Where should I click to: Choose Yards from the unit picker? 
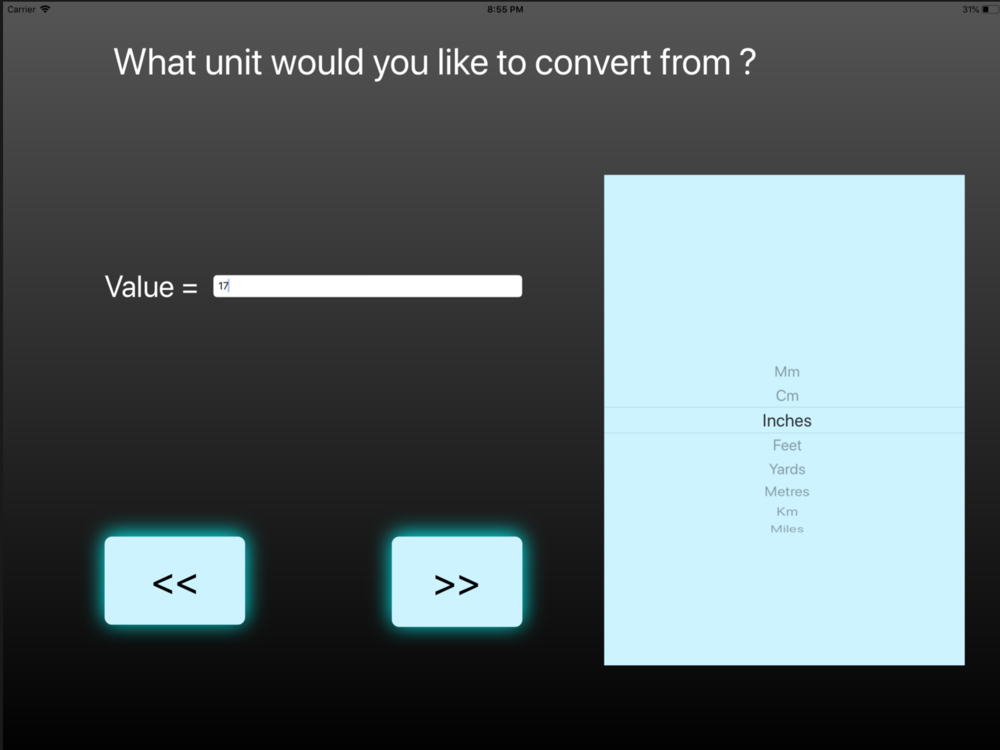(x=786, y=469)
